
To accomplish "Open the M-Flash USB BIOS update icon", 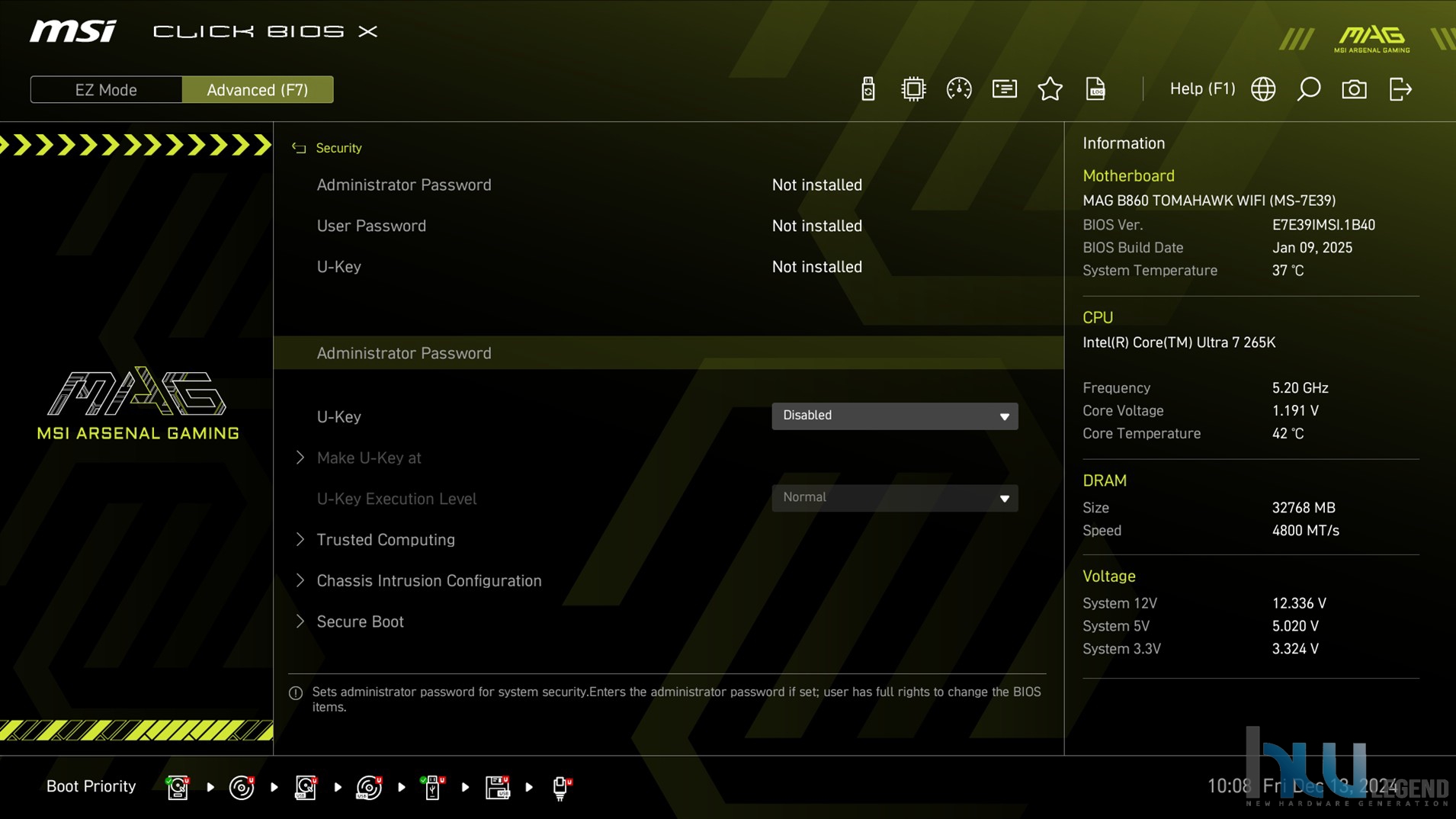I will pyautogui.click(x=868, y=89).
